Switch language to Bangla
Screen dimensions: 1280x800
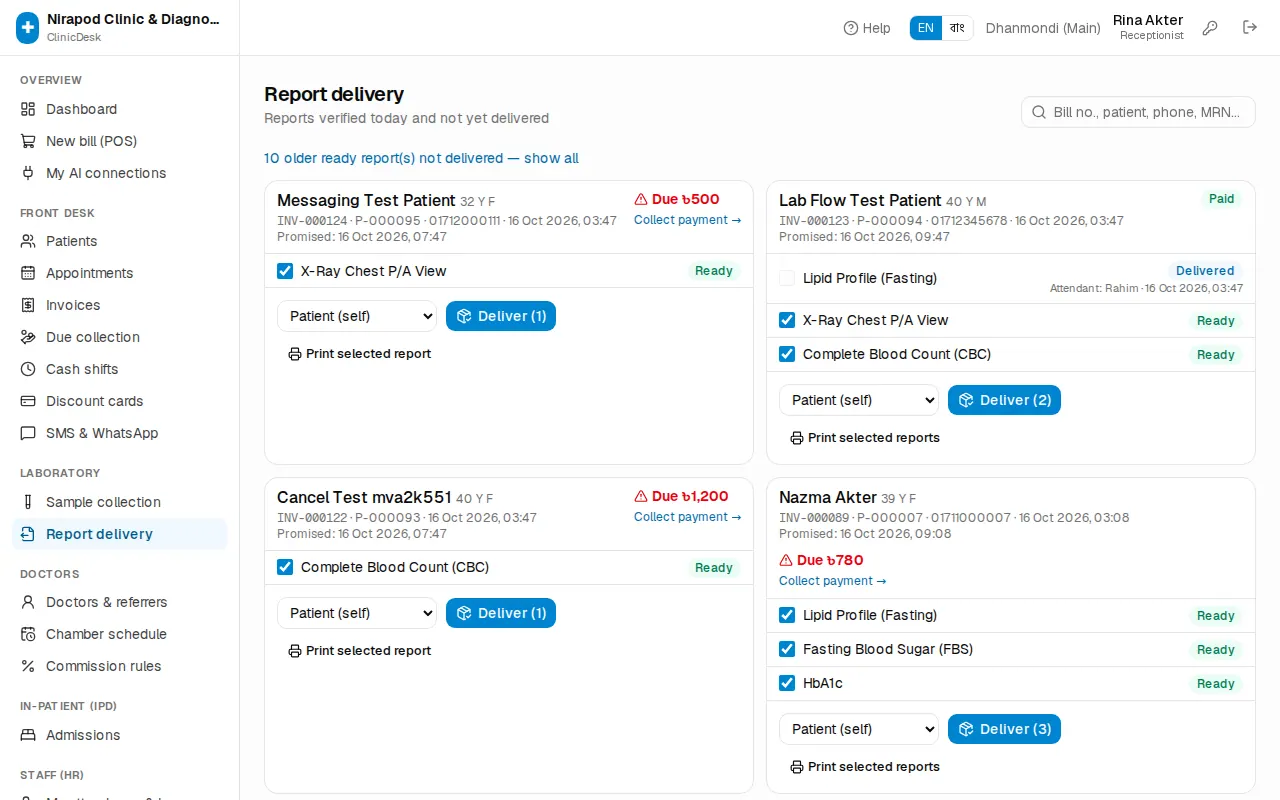(x=957, y=28)
